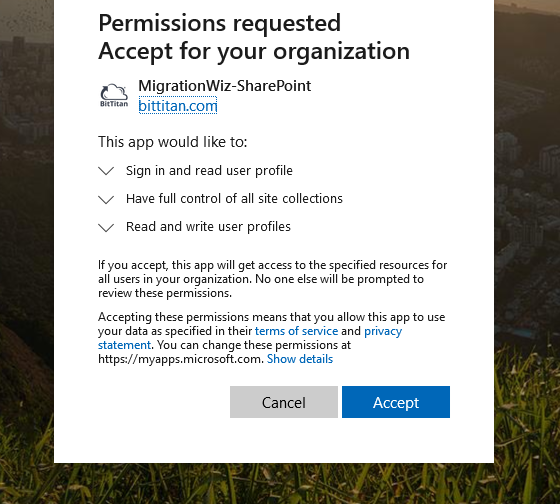Image resolution: width=560 pixels, height=504 pixels.
Task: Accept the requested permissions
Action: [396, 402]
